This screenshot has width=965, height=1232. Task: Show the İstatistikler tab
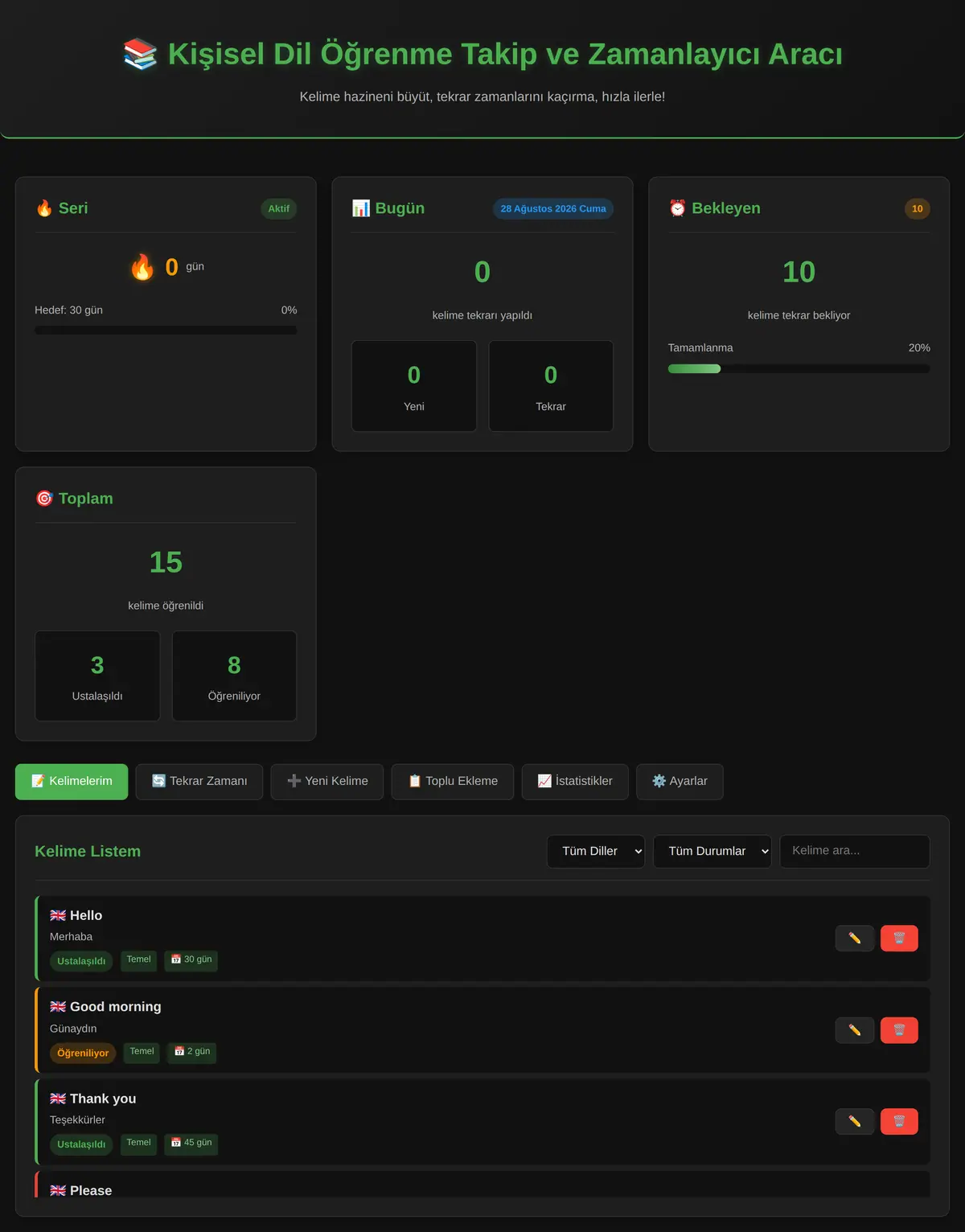[575, 782]
